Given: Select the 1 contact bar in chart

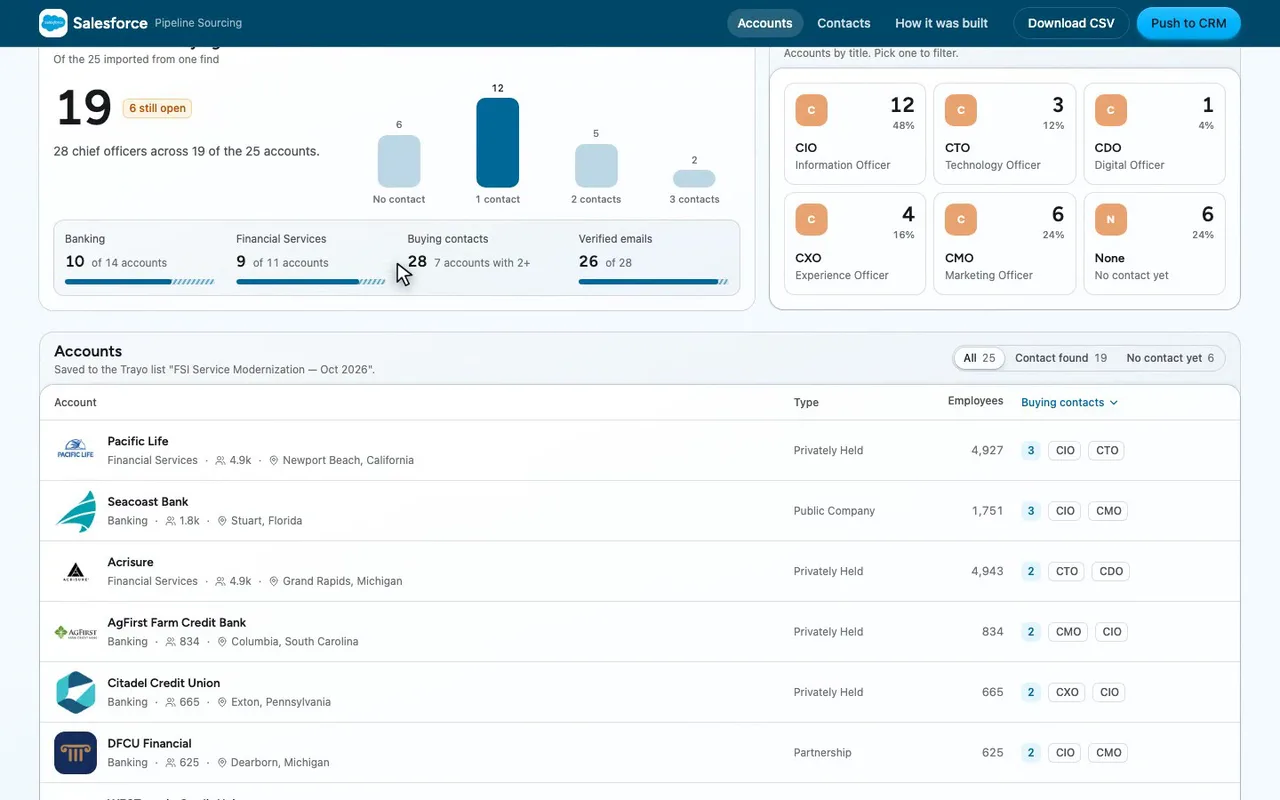Looking at the screenshot, I should coord(497,142).
